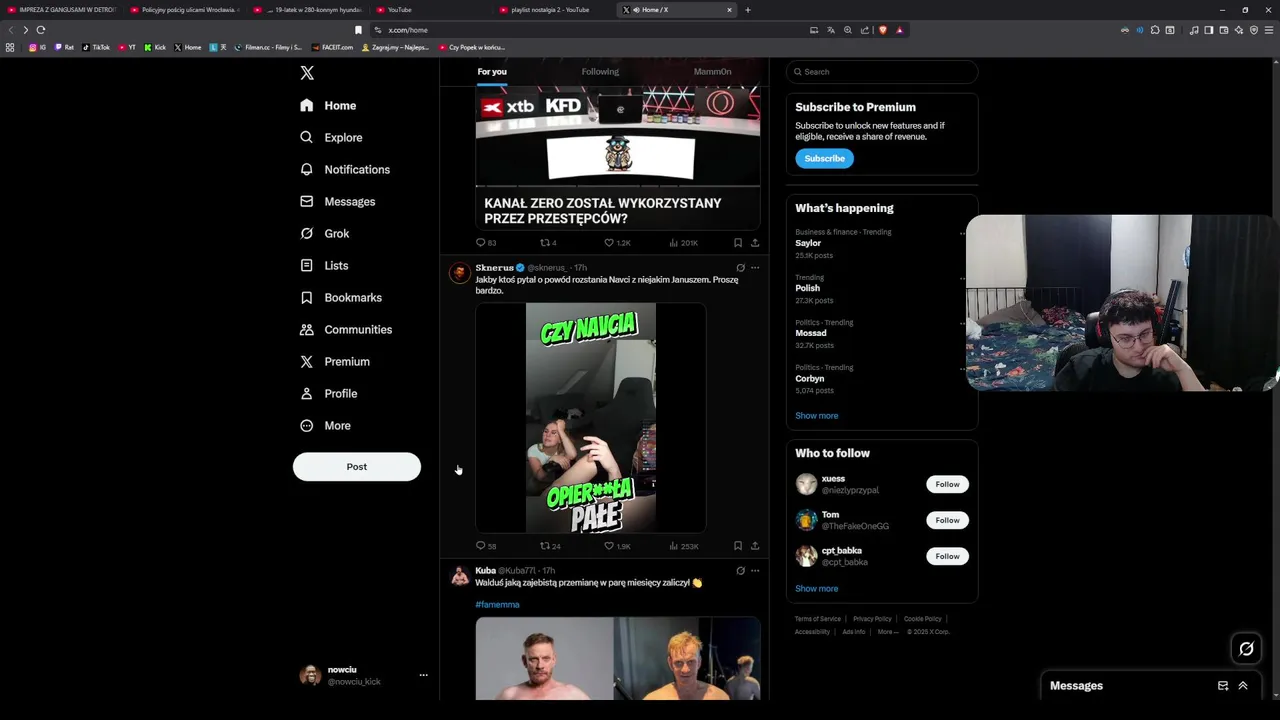Open Messages from the left sidebar
Screen dimensions: 1280x720
pos(337,201)
